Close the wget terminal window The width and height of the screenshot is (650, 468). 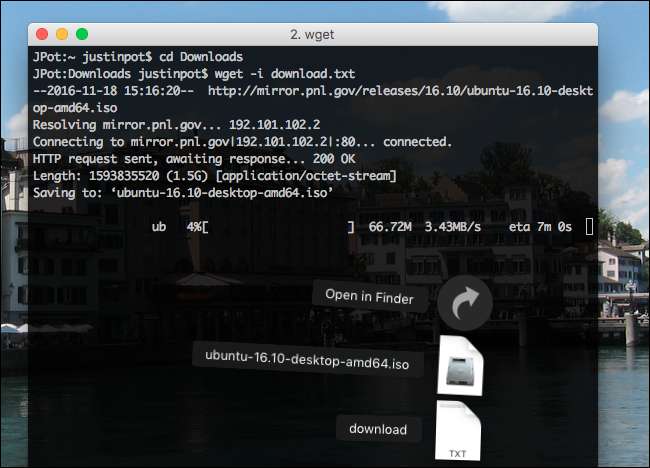pos(41,34)
